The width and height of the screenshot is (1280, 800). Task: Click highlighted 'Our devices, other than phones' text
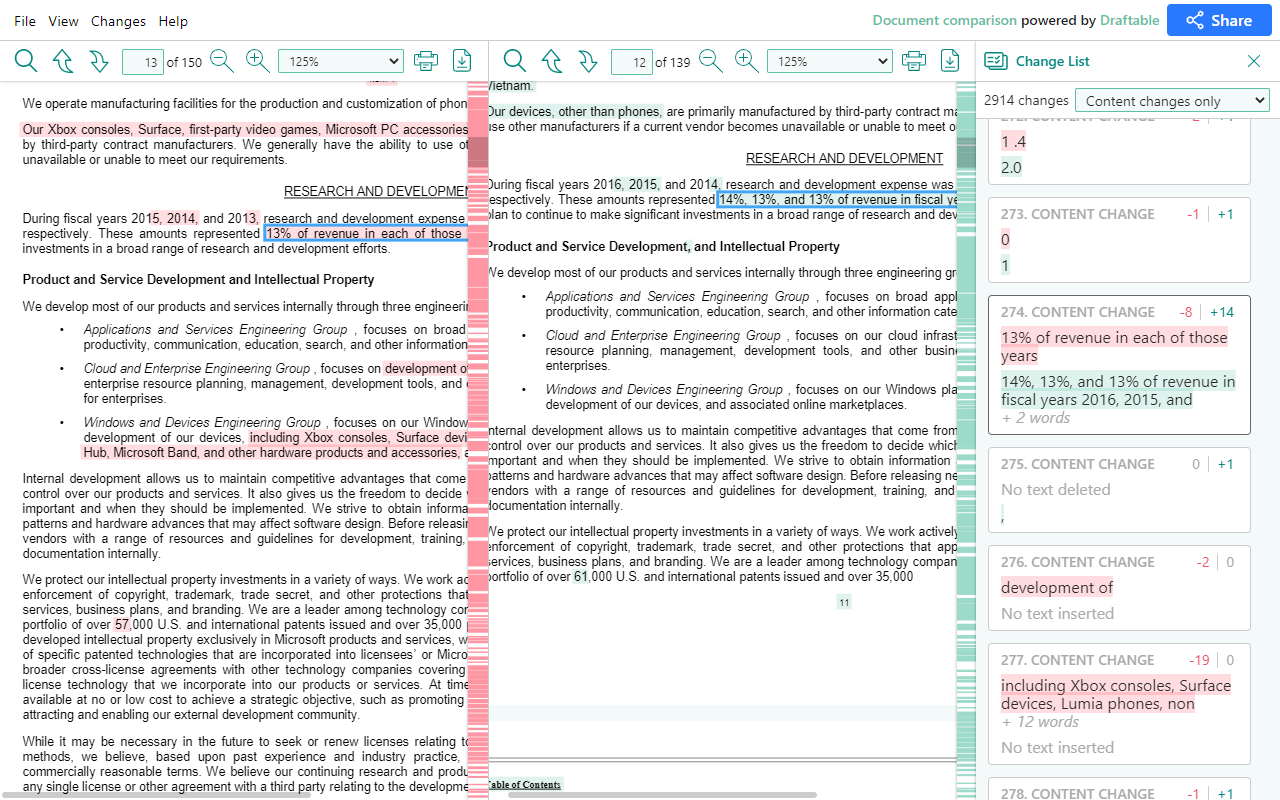(x=574, y=112)
